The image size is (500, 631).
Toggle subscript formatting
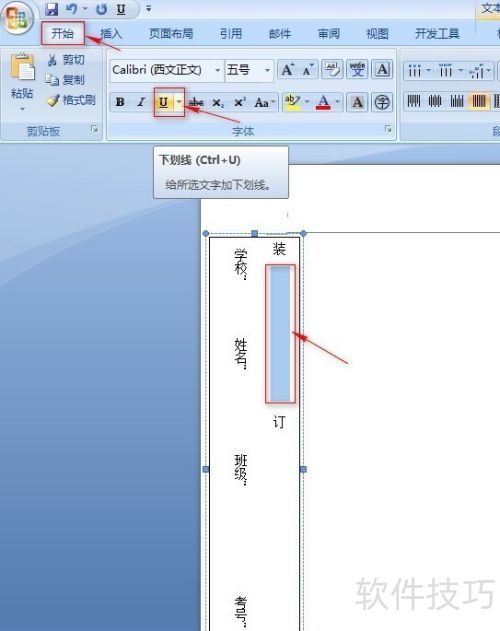(x=218, y=102)
